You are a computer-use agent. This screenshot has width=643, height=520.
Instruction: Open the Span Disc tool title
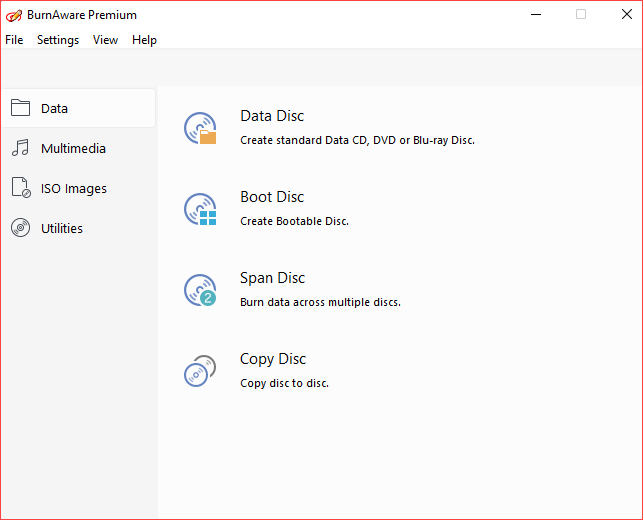pyautogui.click(x=272, y=278)
